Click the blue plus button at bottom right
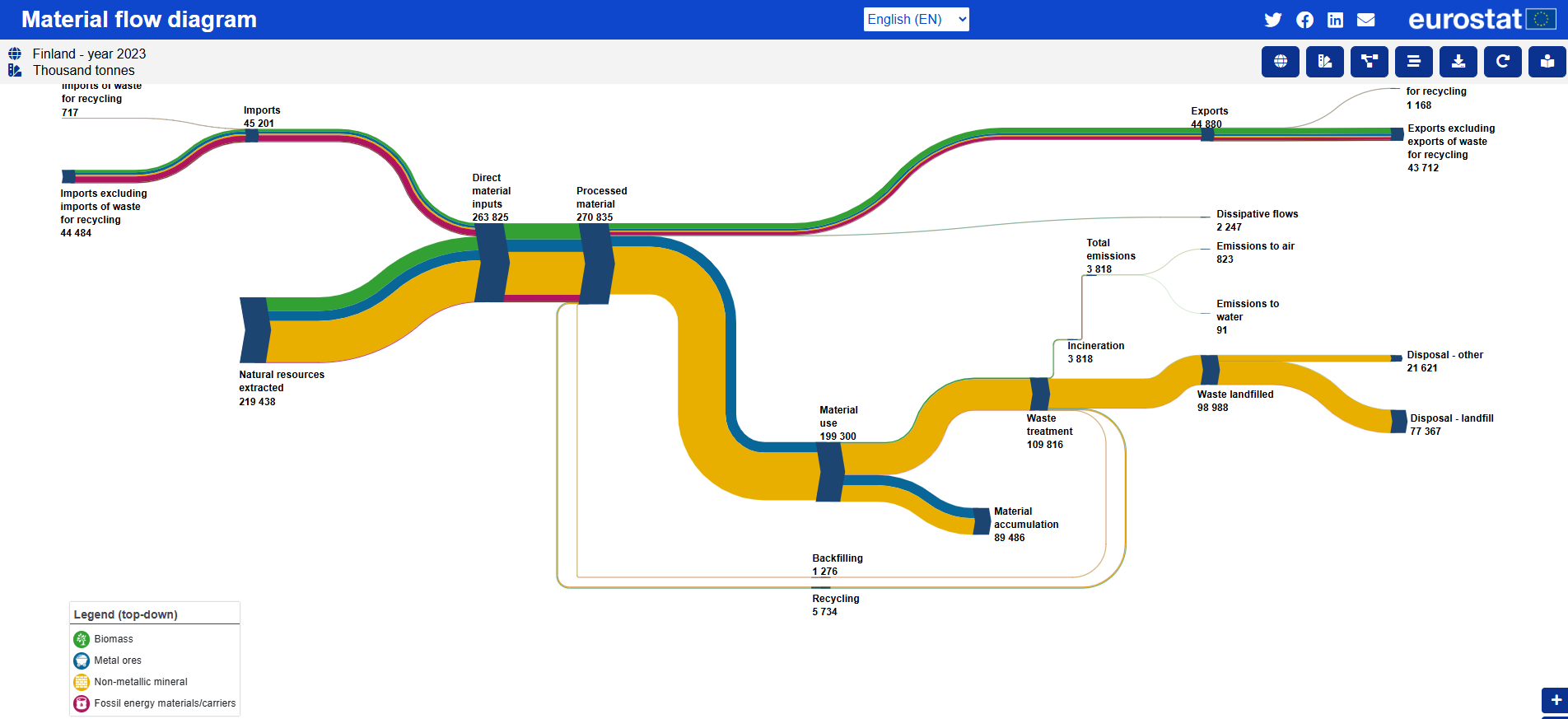Screen dimensions: 1568x719 [1555, 701]
